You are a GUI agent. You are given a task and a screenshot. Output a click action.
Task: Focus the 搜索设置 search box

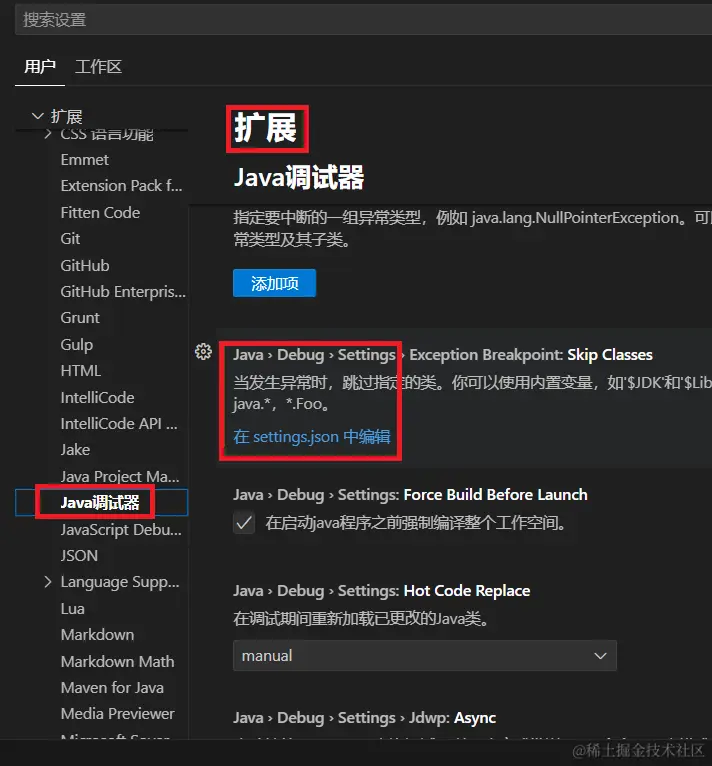[x=363, y=20]
